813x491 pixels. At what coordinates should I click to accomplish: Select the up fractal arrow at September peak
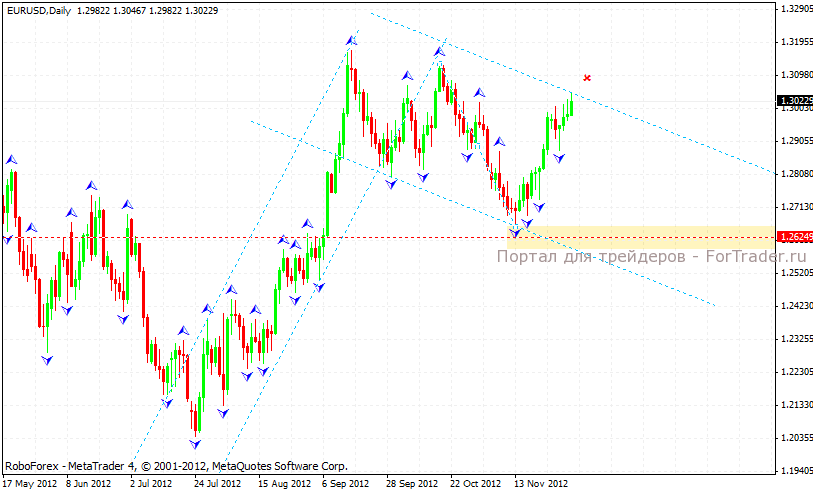351,40
